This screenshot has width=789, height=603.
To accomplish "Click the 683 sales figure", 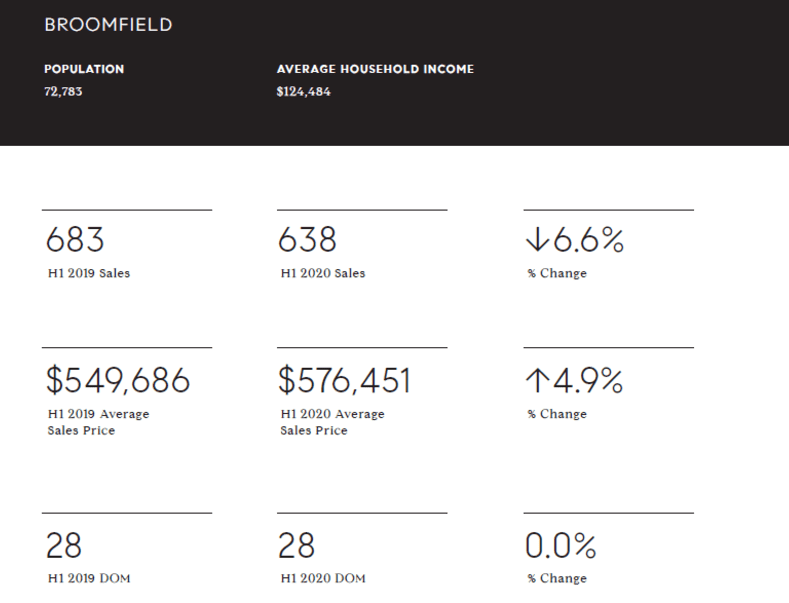I will pos(76,241).
